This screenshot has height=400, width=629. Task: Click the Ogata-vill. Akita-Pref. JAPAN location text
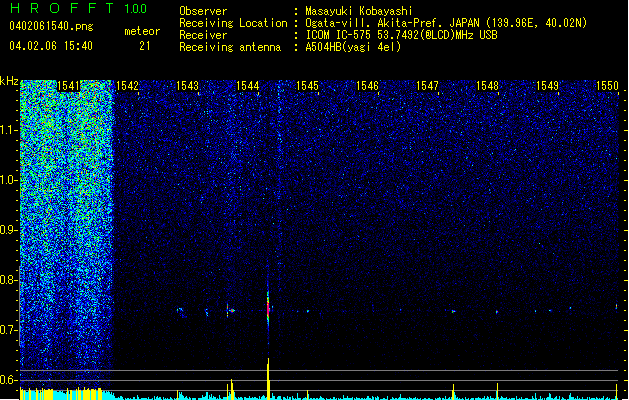pos(446,23)
